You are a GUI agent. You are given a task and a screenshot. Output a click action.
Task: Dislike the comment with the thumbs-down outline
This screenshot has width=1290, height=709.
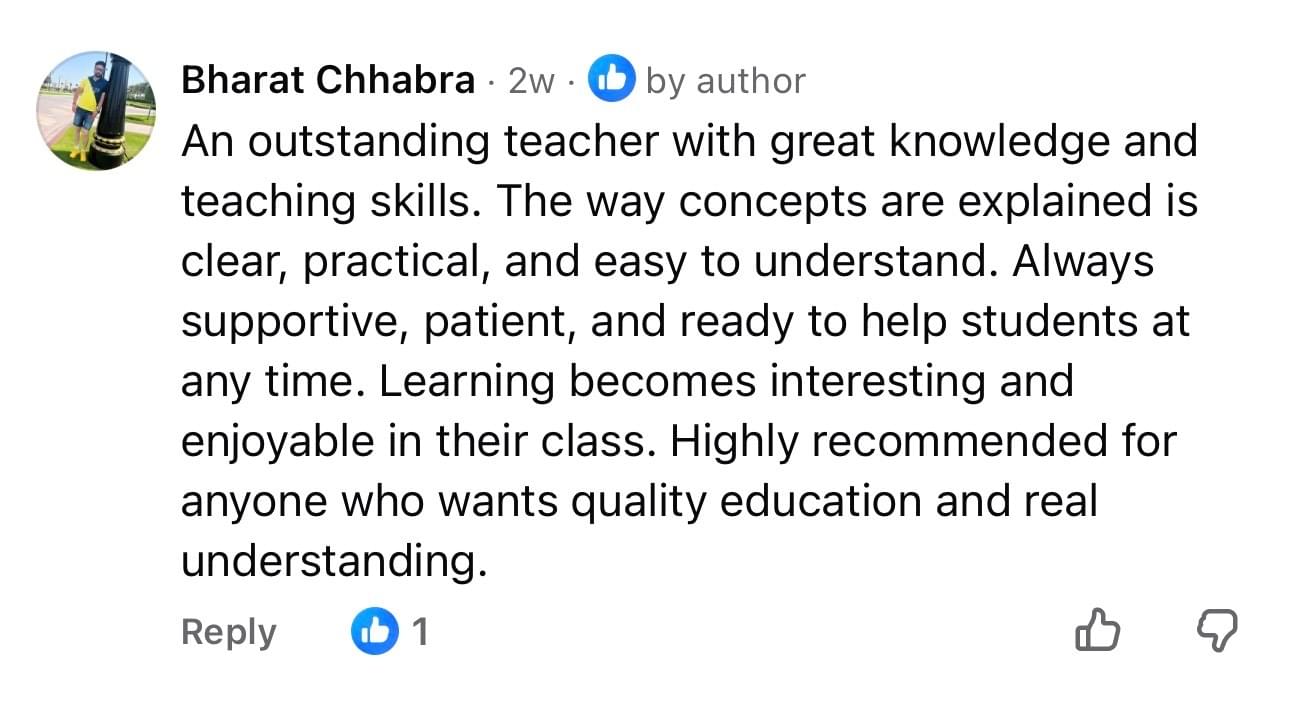[1217, 630]
